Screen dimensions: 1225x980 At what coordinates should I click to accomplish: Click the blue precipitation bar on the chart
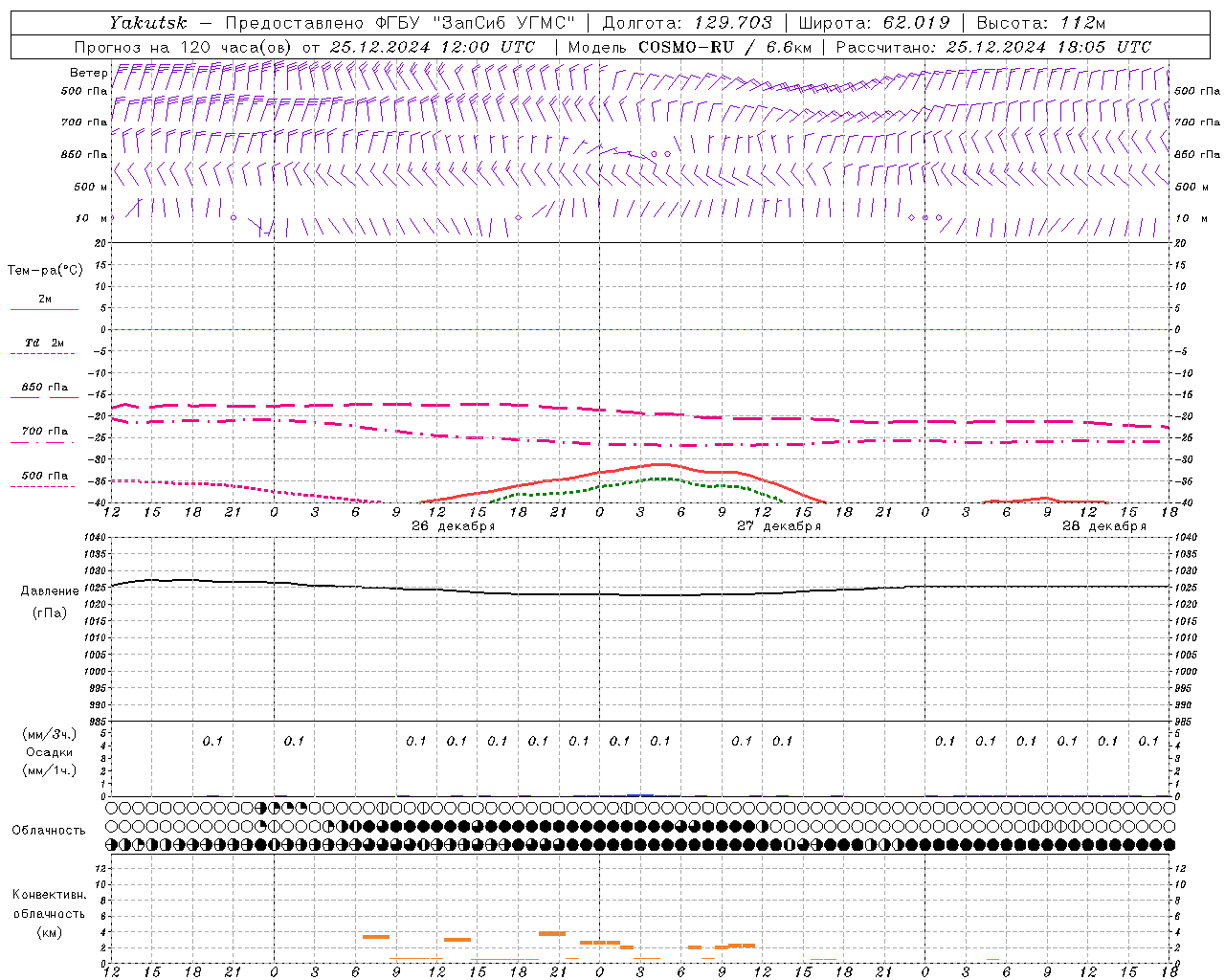coord(640,794)
